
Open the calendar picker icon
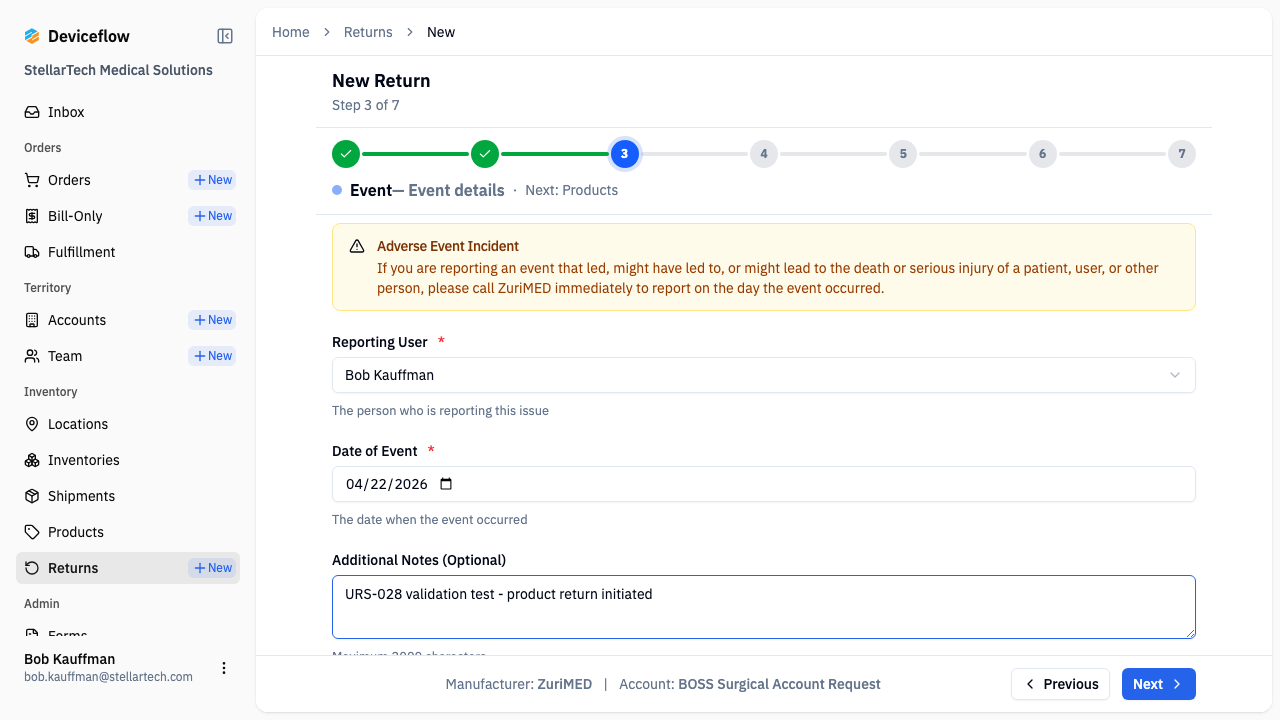(x=446, y=484)
